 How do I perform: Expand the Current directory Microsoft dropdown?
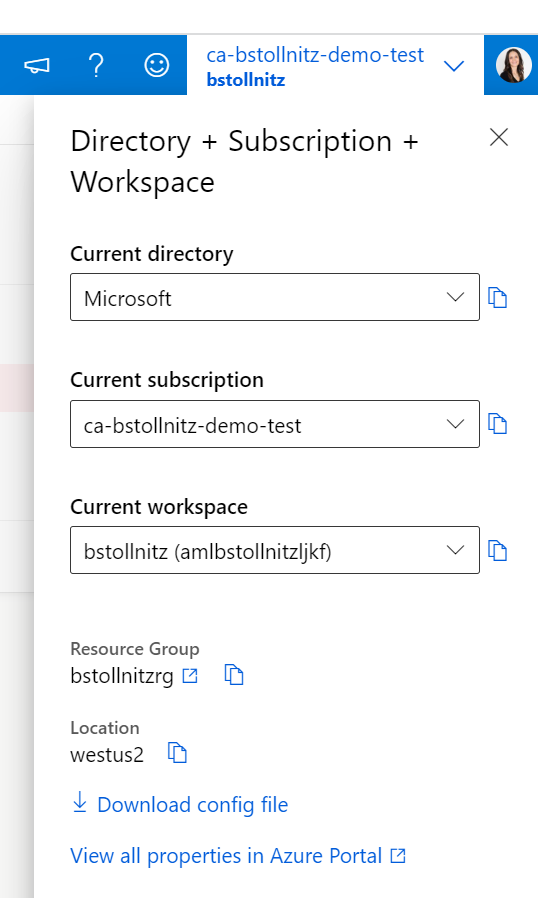[275, 297]
